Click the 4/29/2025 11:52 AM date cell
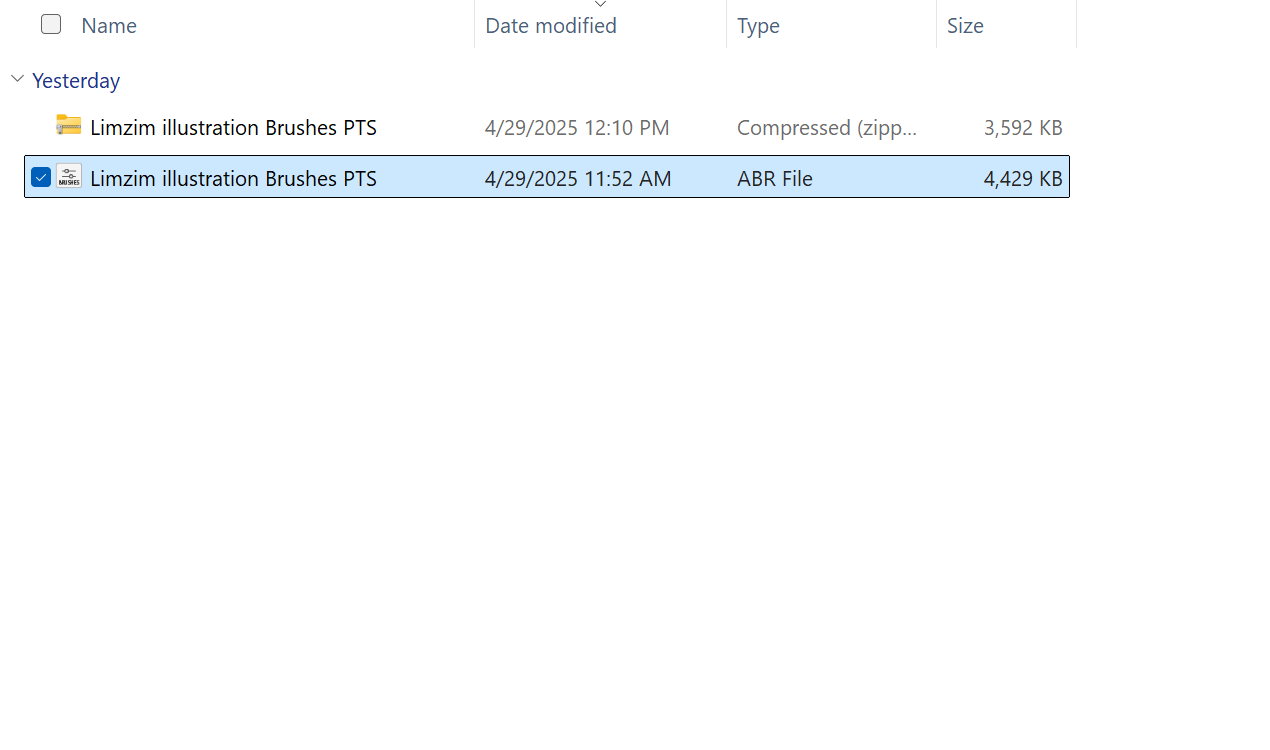The width and height of the screenshot is (1270, 750). (578, 178)
